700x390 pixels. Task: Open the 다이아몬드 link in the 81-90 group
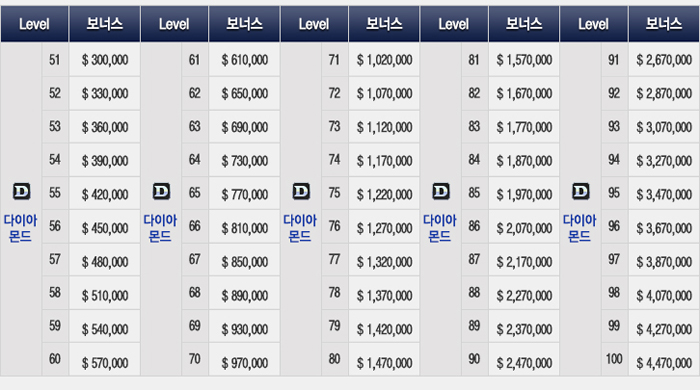pyautogui.click(x=440, y=228)
